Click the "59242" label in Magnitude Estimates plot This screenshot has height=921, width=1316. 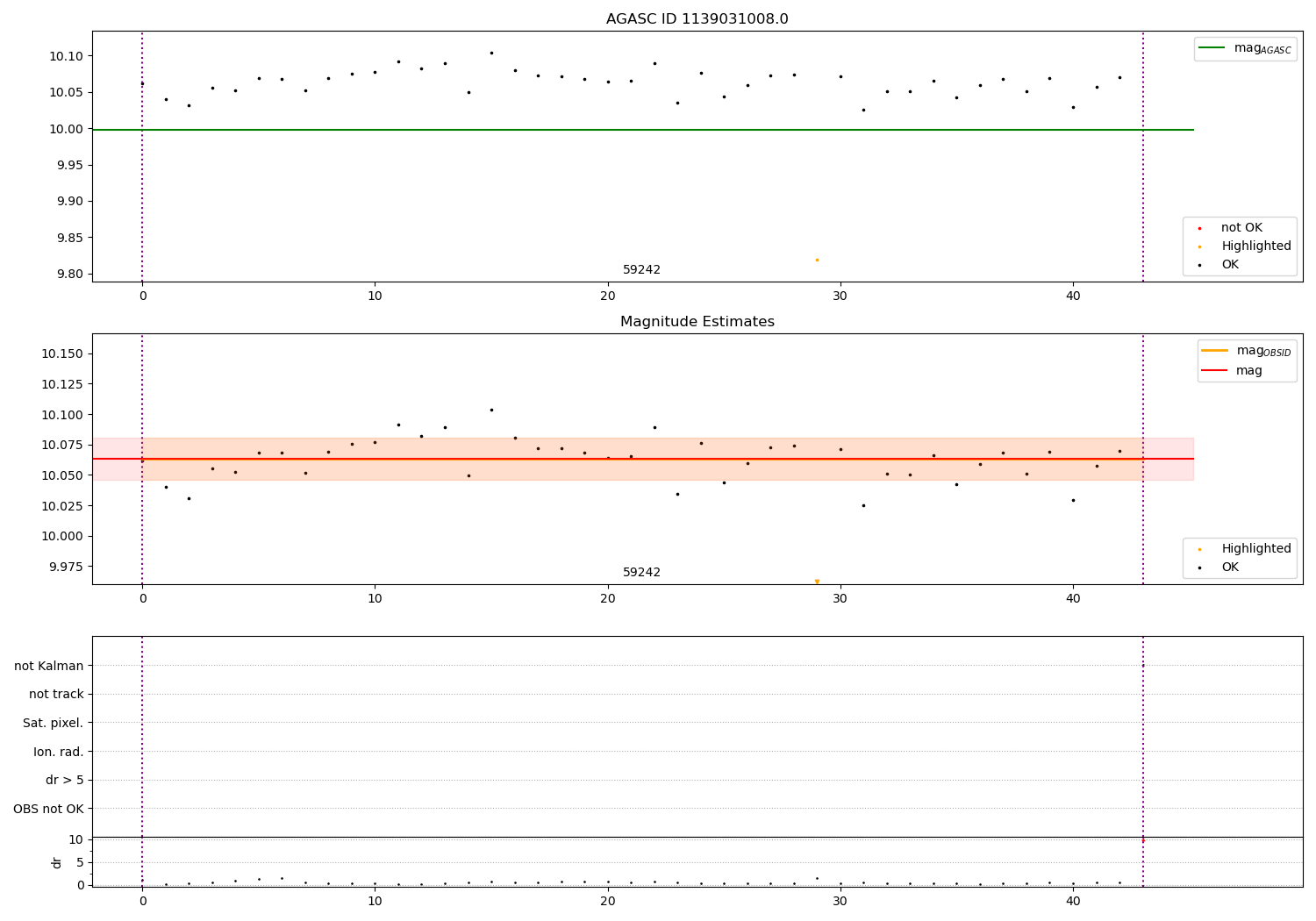(641, 573)
